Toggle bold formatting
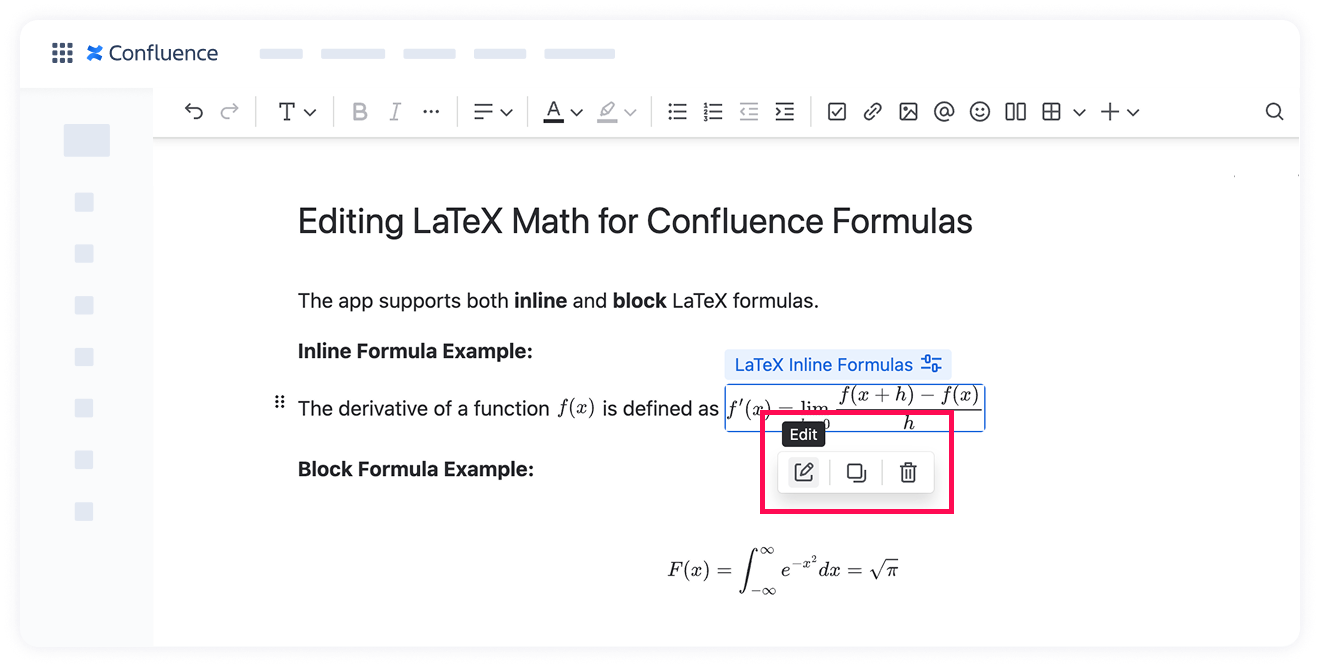This screenshot has width=1320, height=667. (x=360, y=112)
